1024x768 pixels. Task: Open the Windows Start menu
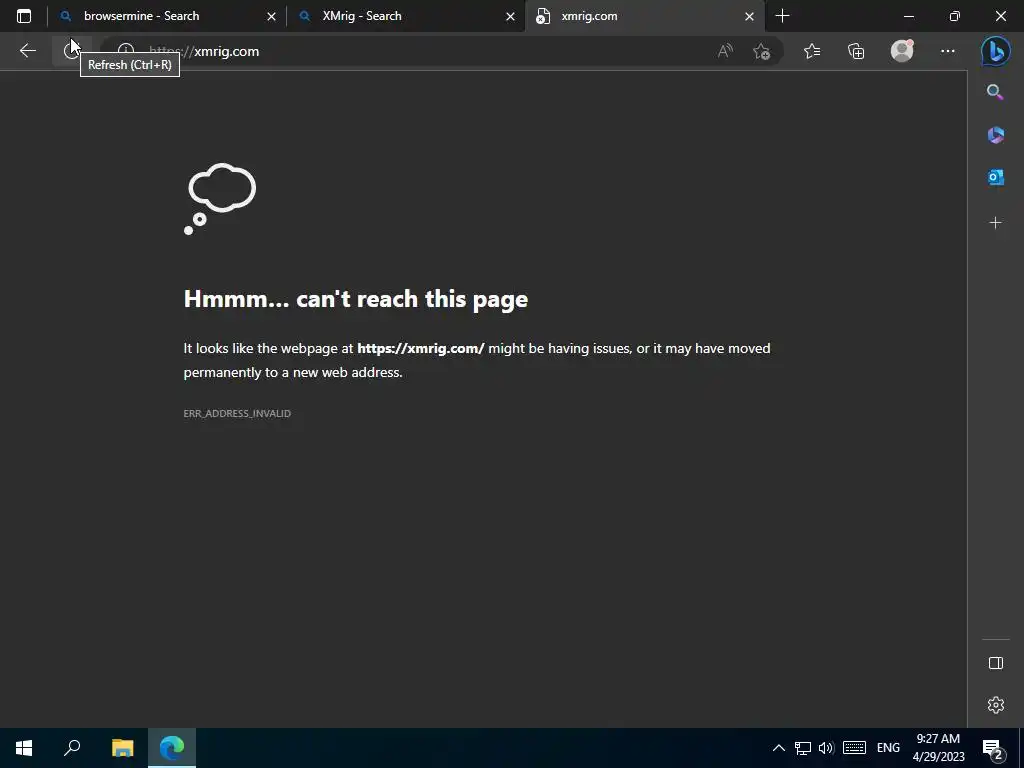pyautogui.click(x=24, y=748)
